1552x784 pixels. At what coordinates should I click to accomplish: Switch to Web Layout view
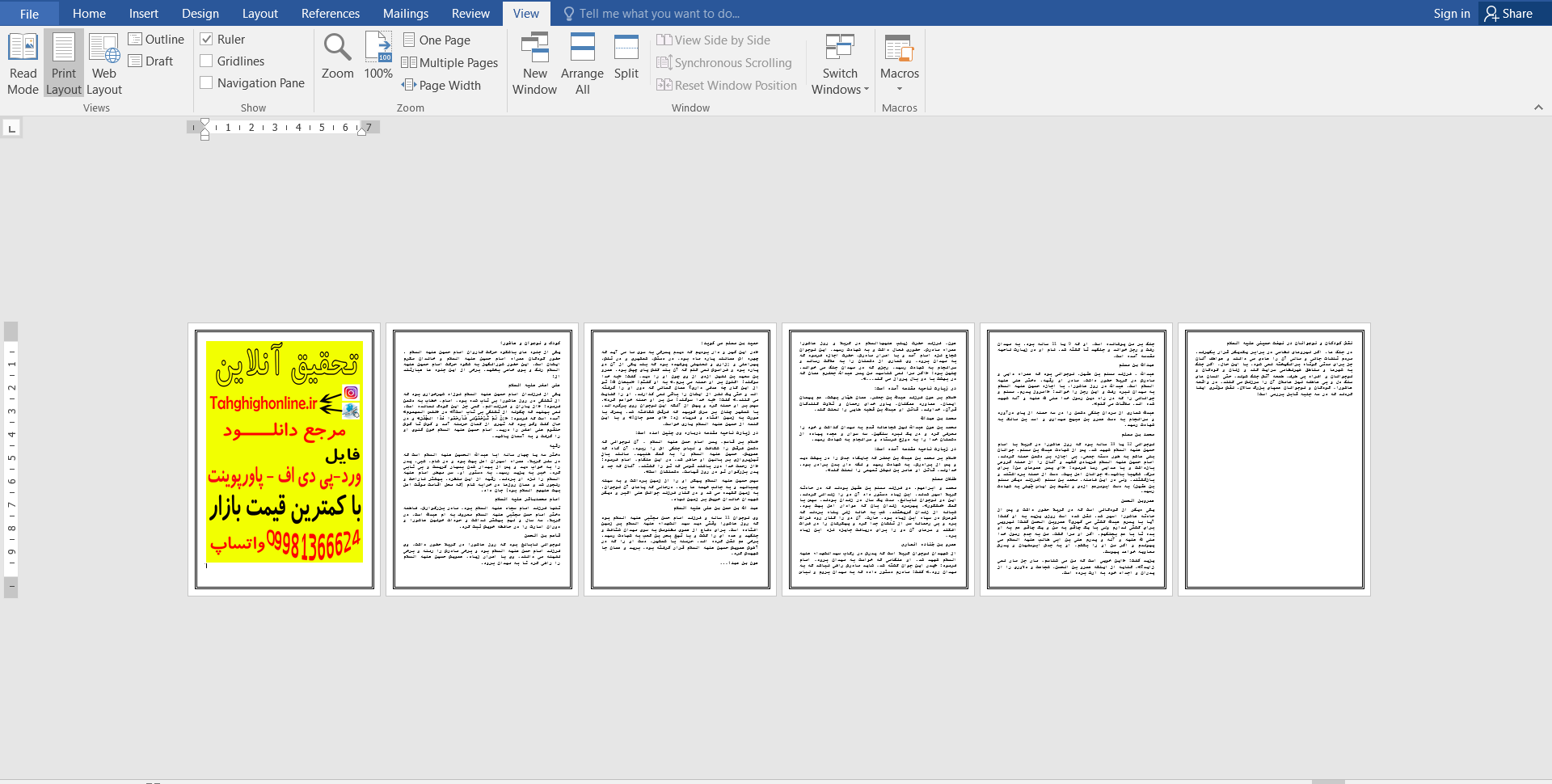[x=104, y=64]
